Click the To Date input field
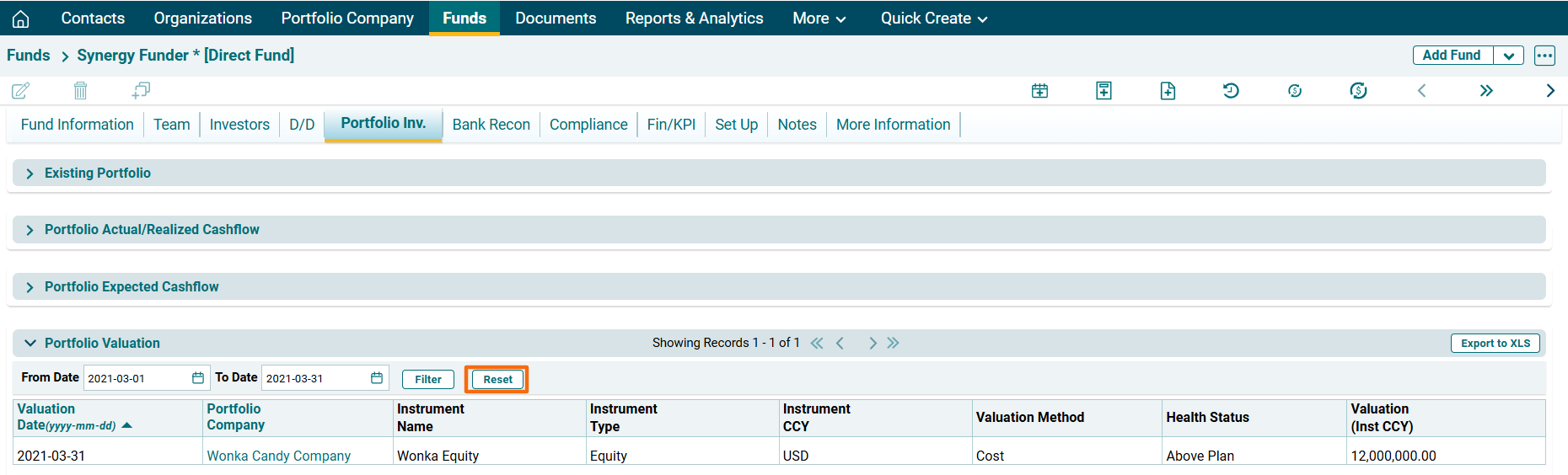The width and height of the screenshot is (1568, 475). pos(314,378)
